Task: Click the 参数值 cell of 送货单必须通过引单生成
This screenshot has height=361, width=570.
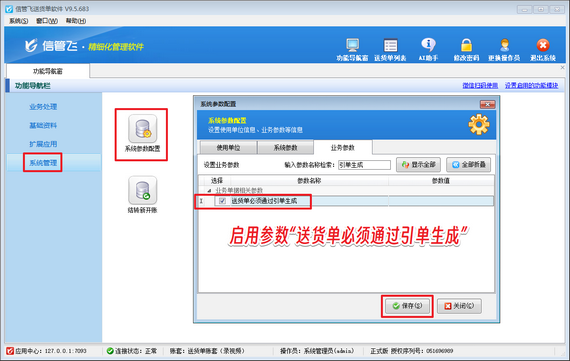Action: [x=441, y=201]
